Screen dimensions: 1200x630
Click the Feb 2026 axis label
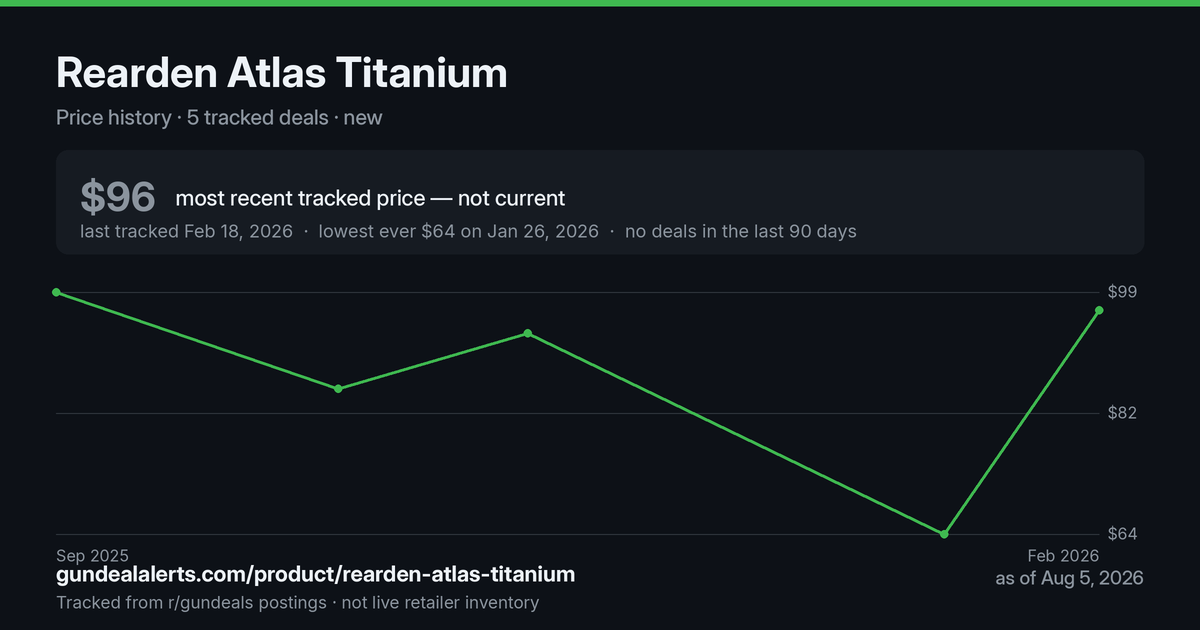[1064, 555]
